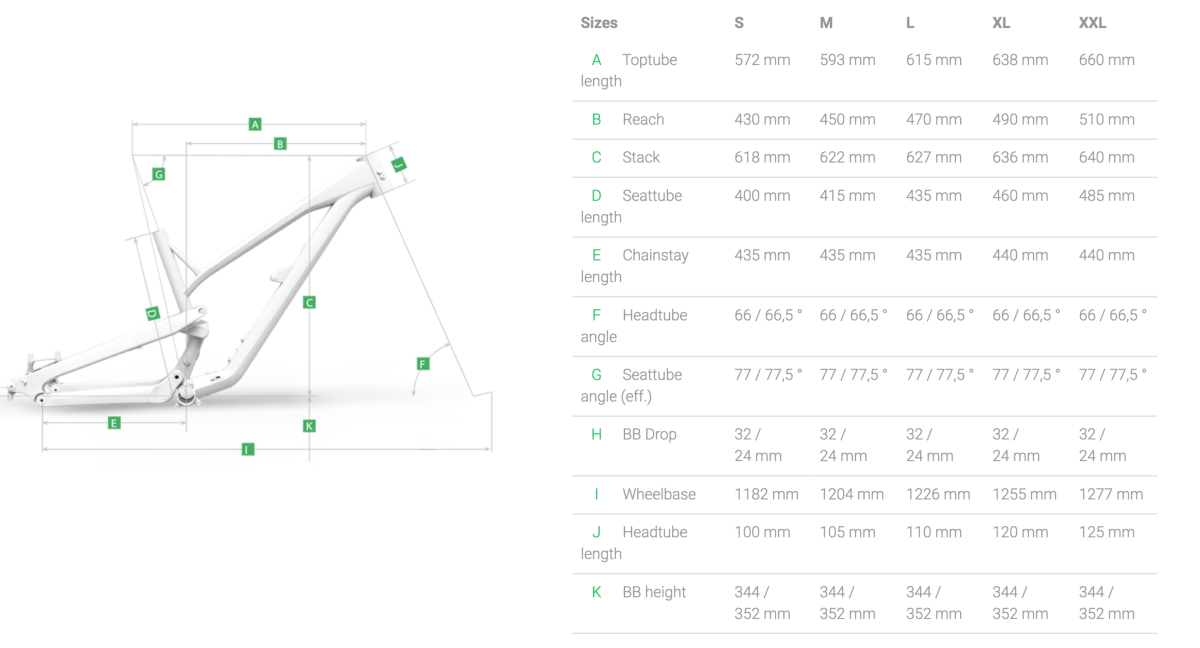Select the S size column header
This screenshot has width=1200, height=648.
point(739,23)
